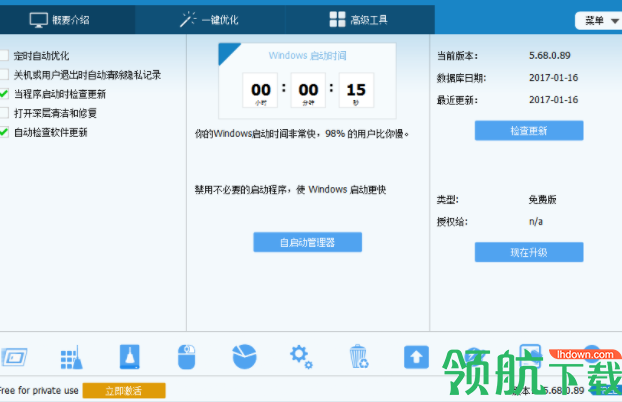Click the n/a value beside 授权给
This screenshot has height=402, width=622.
[x=536, y=221]
